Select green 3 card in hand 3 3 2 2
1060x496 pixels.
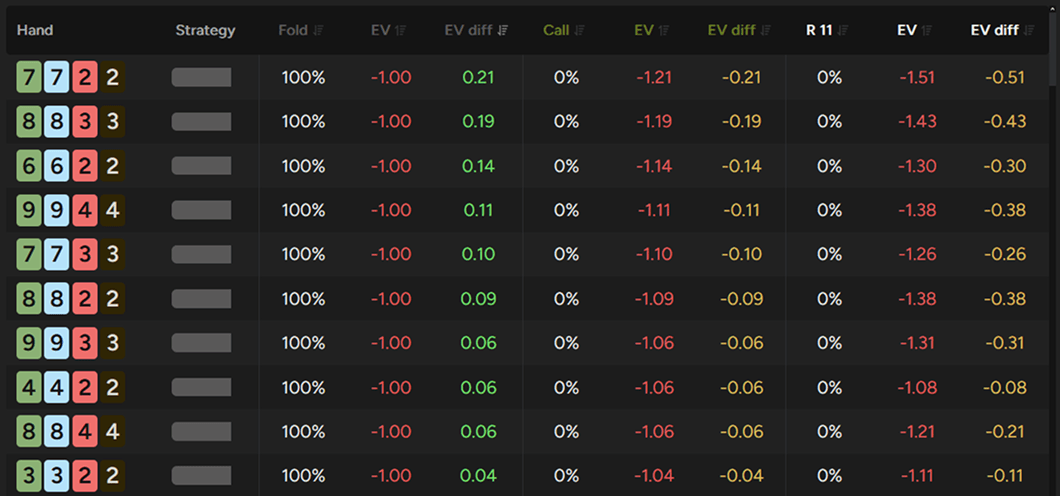pyautogui.click(x=29, y=476)
